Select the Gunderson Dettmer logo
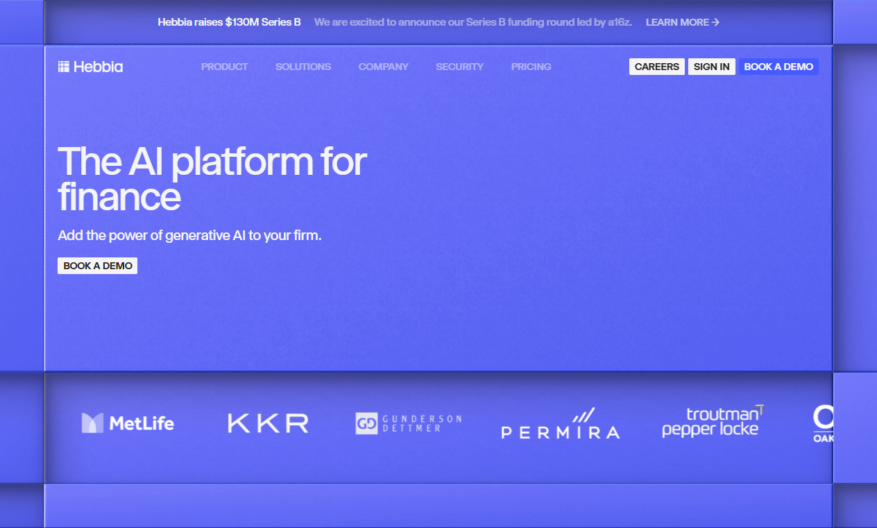The image size is (877, 528). [x=409, y=423]
